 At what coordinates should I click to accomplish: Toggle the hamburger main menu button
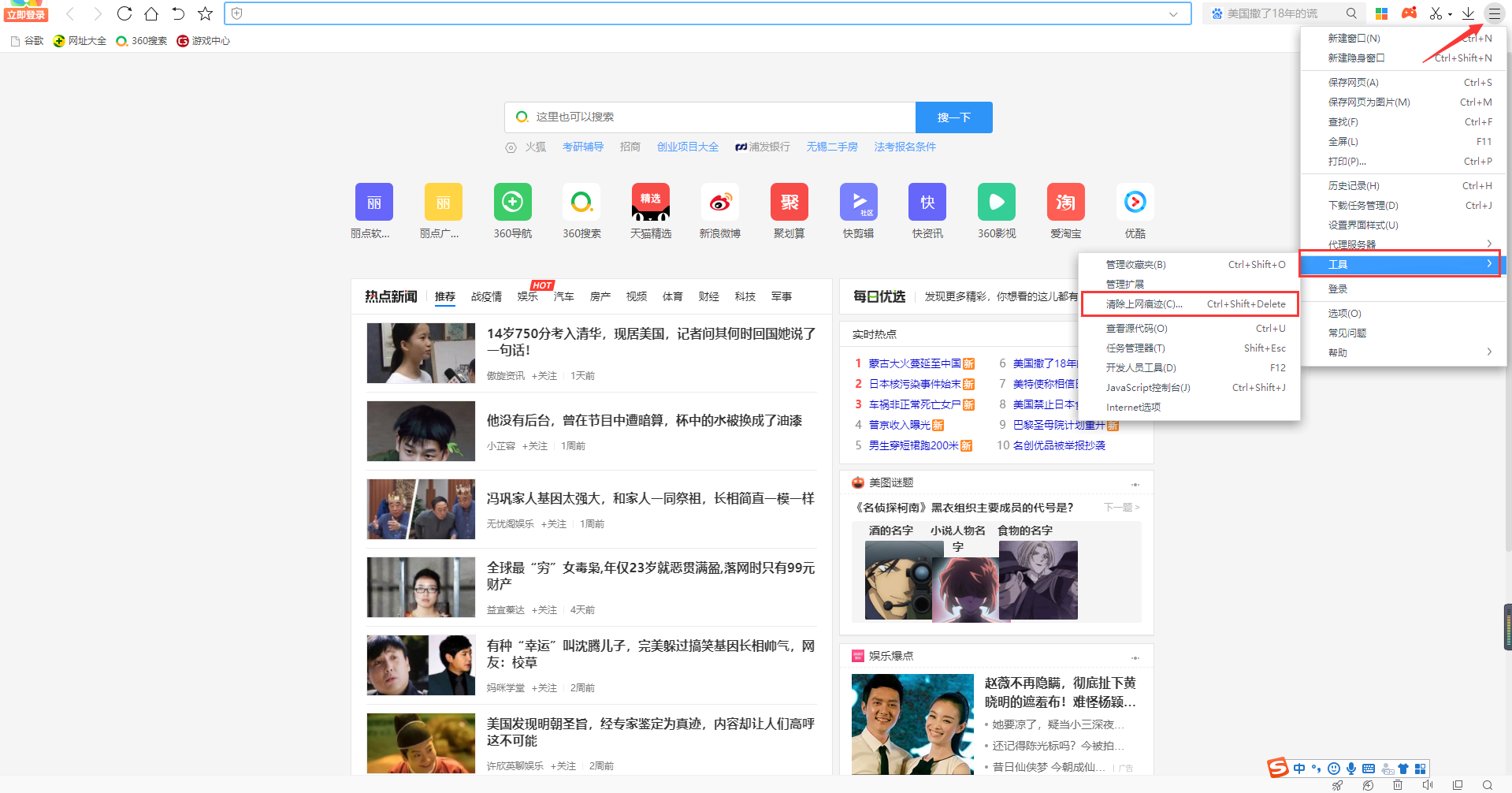(1494, 13)
